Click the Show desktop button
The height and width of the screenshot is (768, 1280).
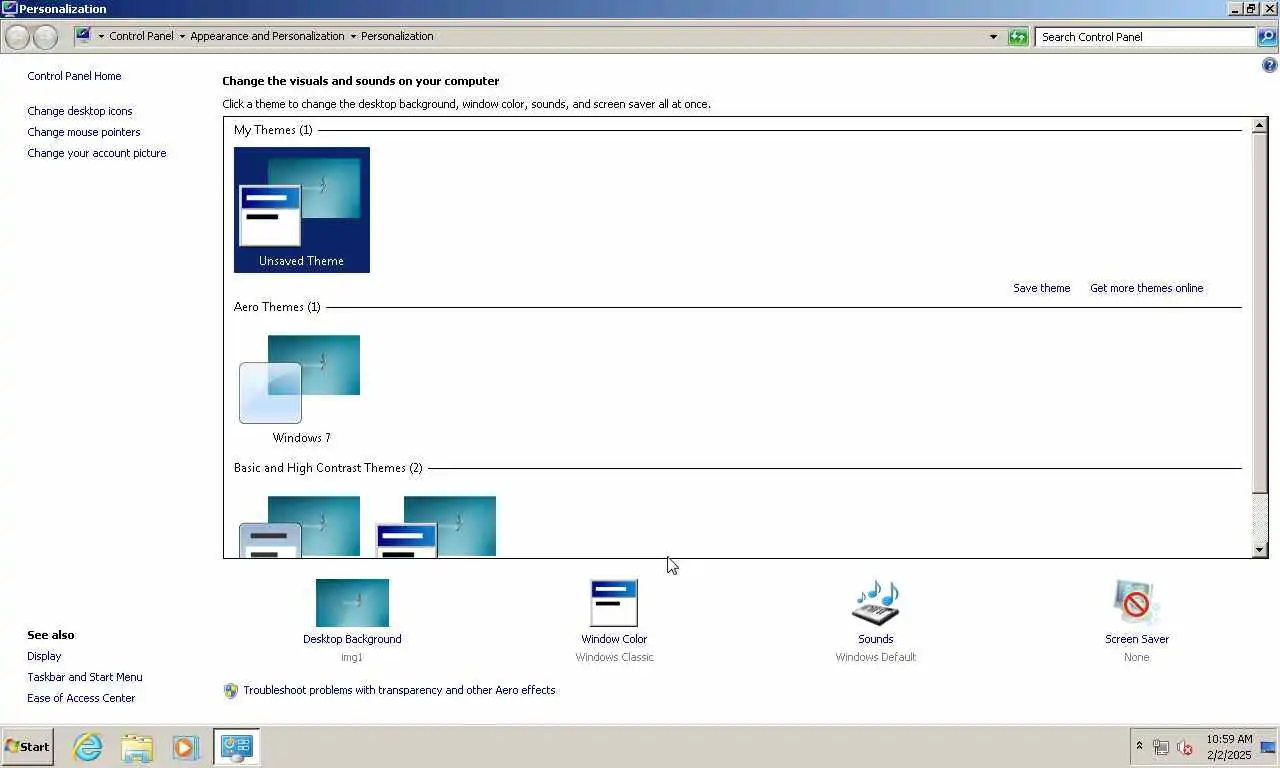pos(1268,747)
